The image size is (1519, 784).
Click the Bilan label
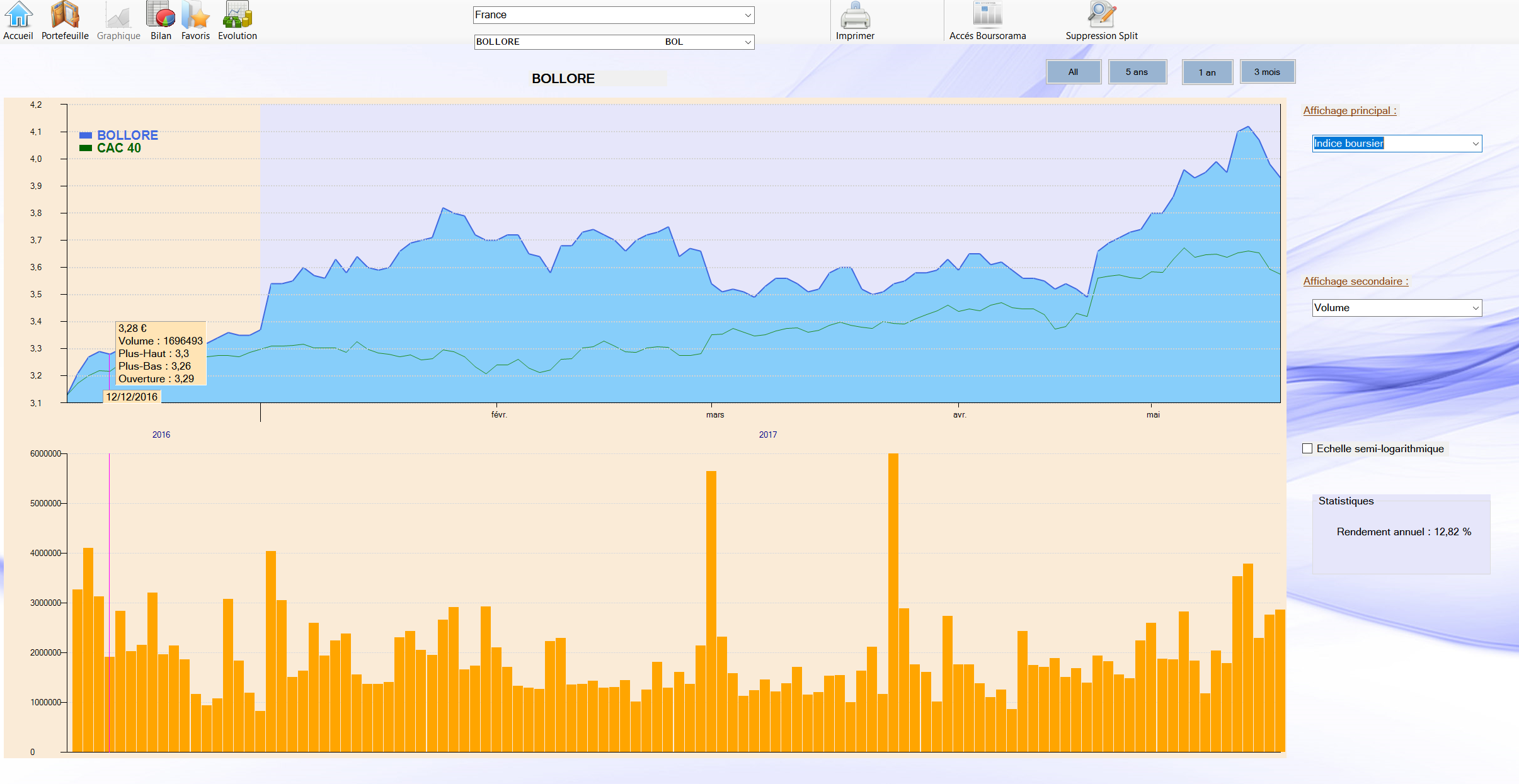point(161,36)
